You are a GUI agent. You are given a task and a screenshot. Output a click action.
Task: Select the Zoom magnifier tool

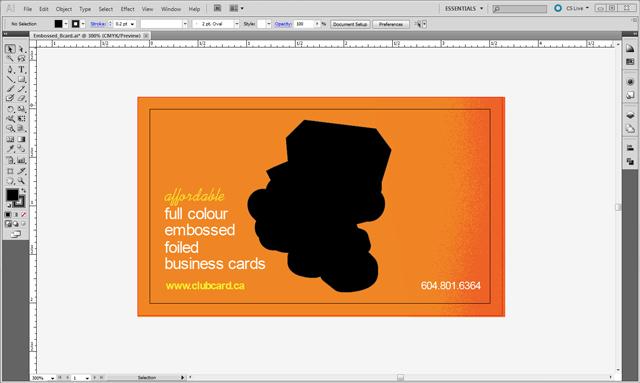tap(22, 181)
